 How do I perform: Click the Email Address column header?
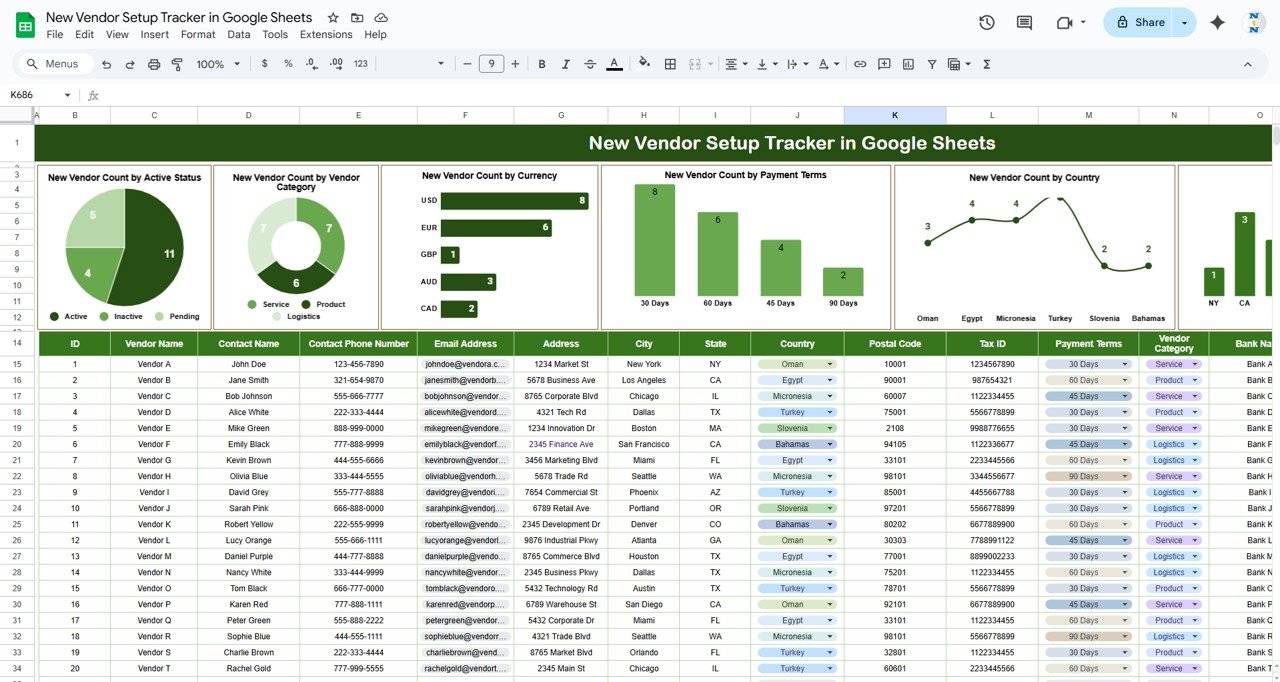click(465, 343)
